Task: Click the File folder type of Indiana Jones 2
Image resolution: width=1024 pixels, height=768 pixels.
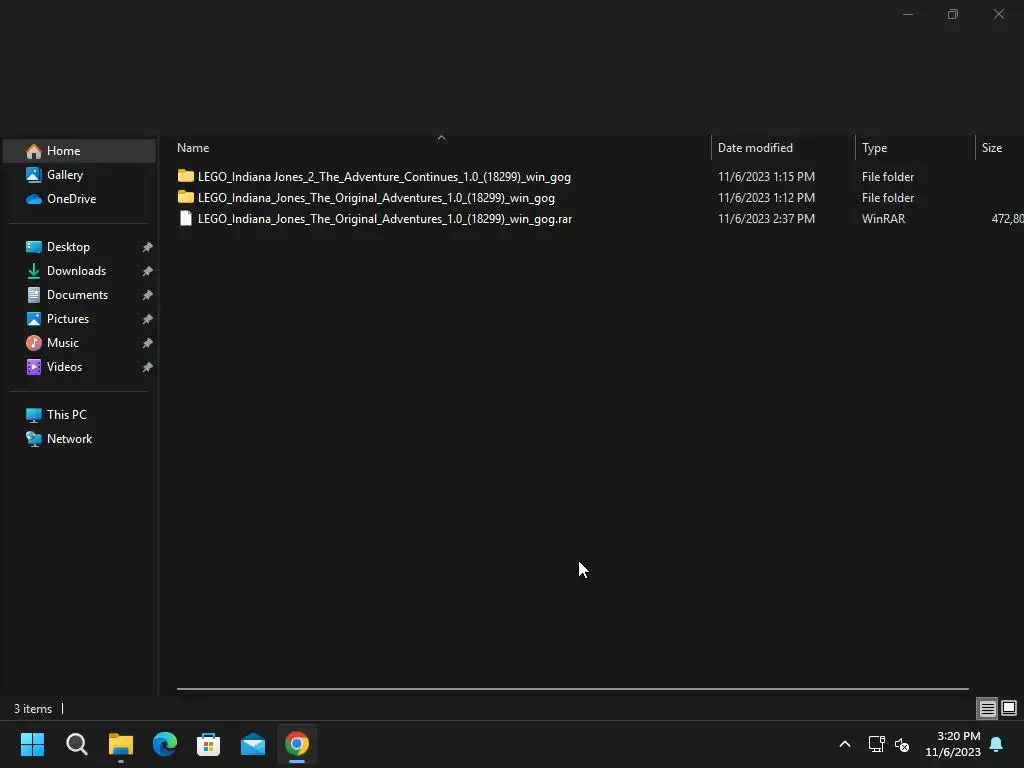Action: (x=888, y=177)
